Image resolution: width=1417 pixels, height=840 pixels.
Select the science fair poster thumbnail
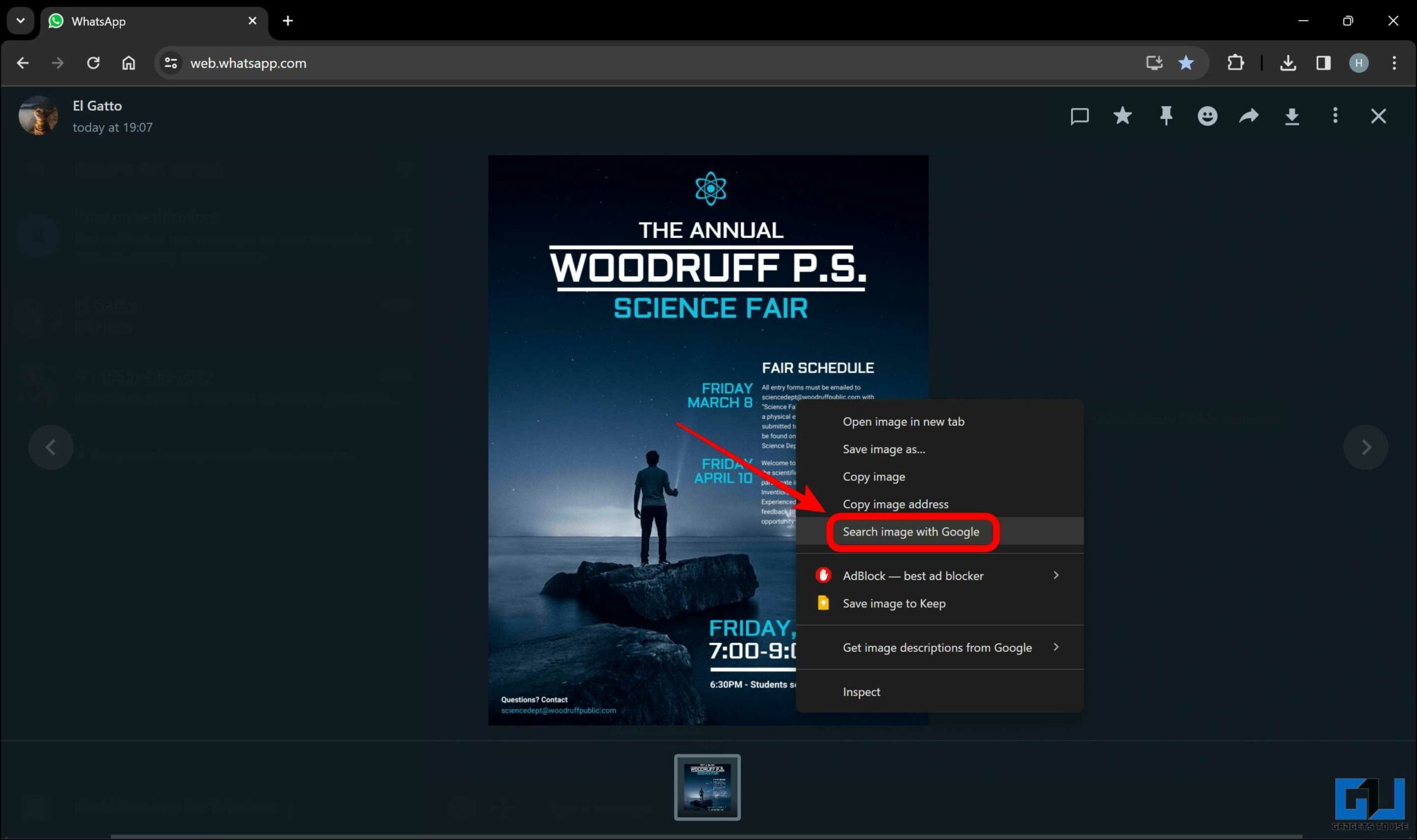[707, 787]
